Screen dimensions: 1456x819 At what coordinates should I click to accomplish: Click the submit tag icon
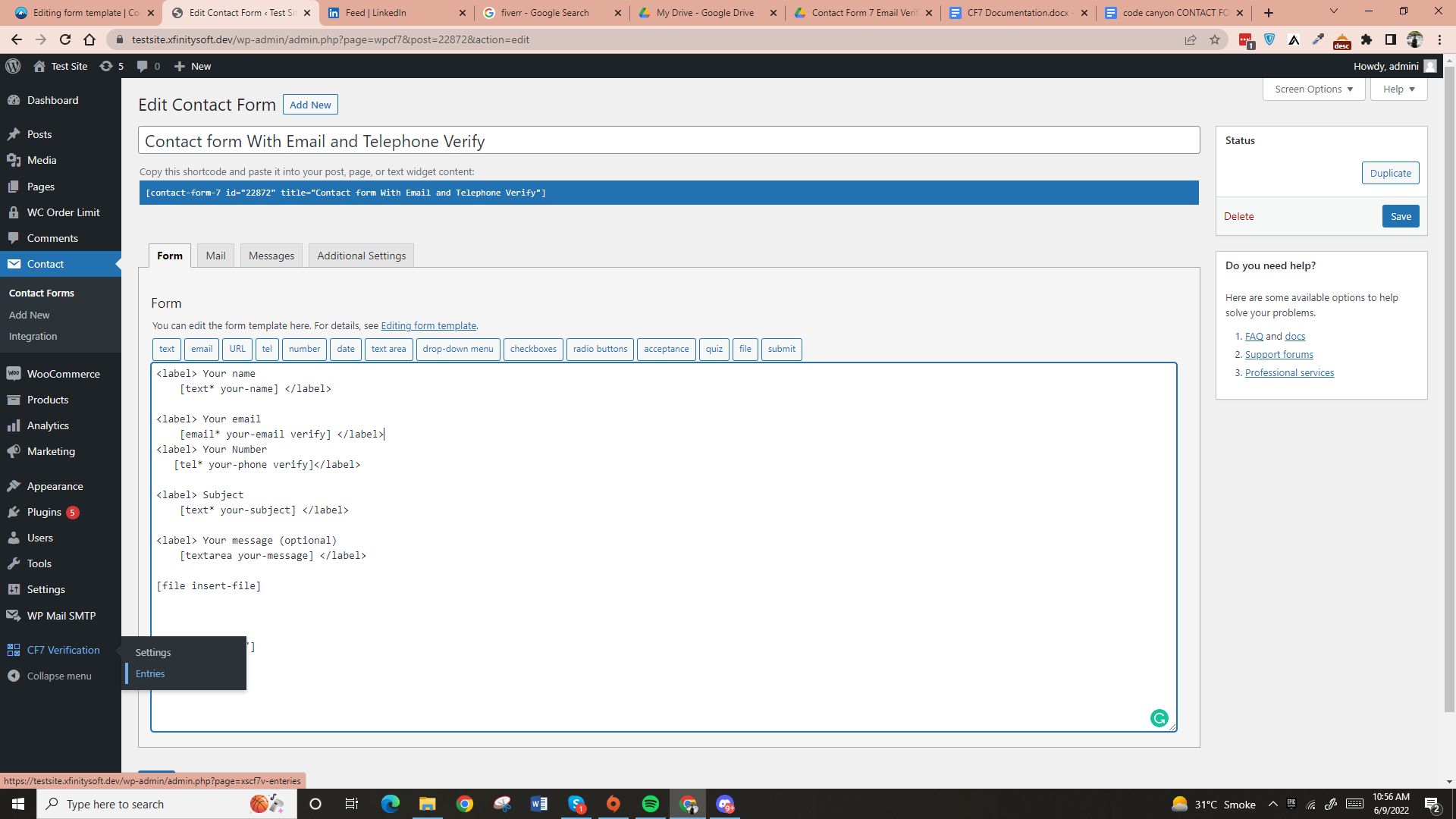point(780,348)
